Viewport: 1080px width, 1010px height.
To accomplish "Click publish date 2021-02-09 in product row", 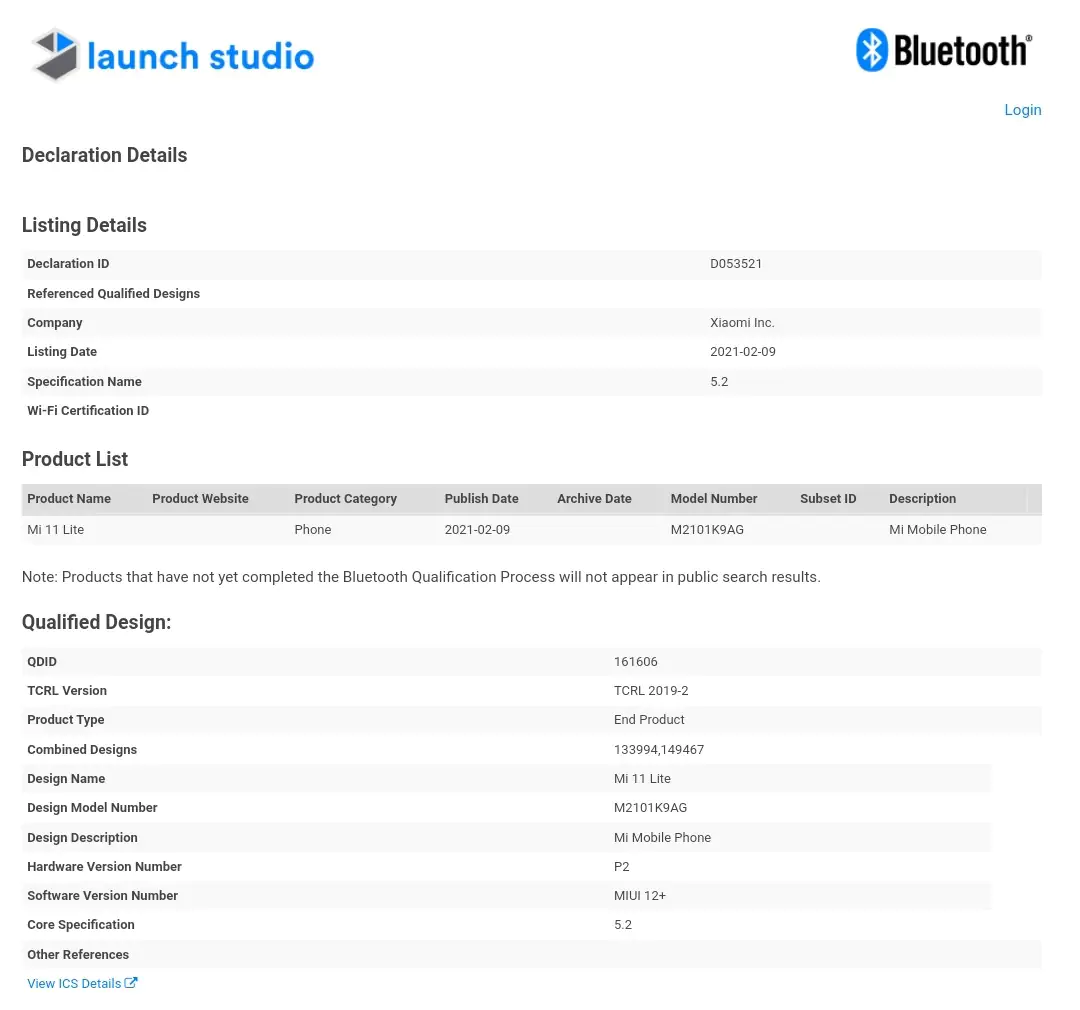I will click(477, 529).
